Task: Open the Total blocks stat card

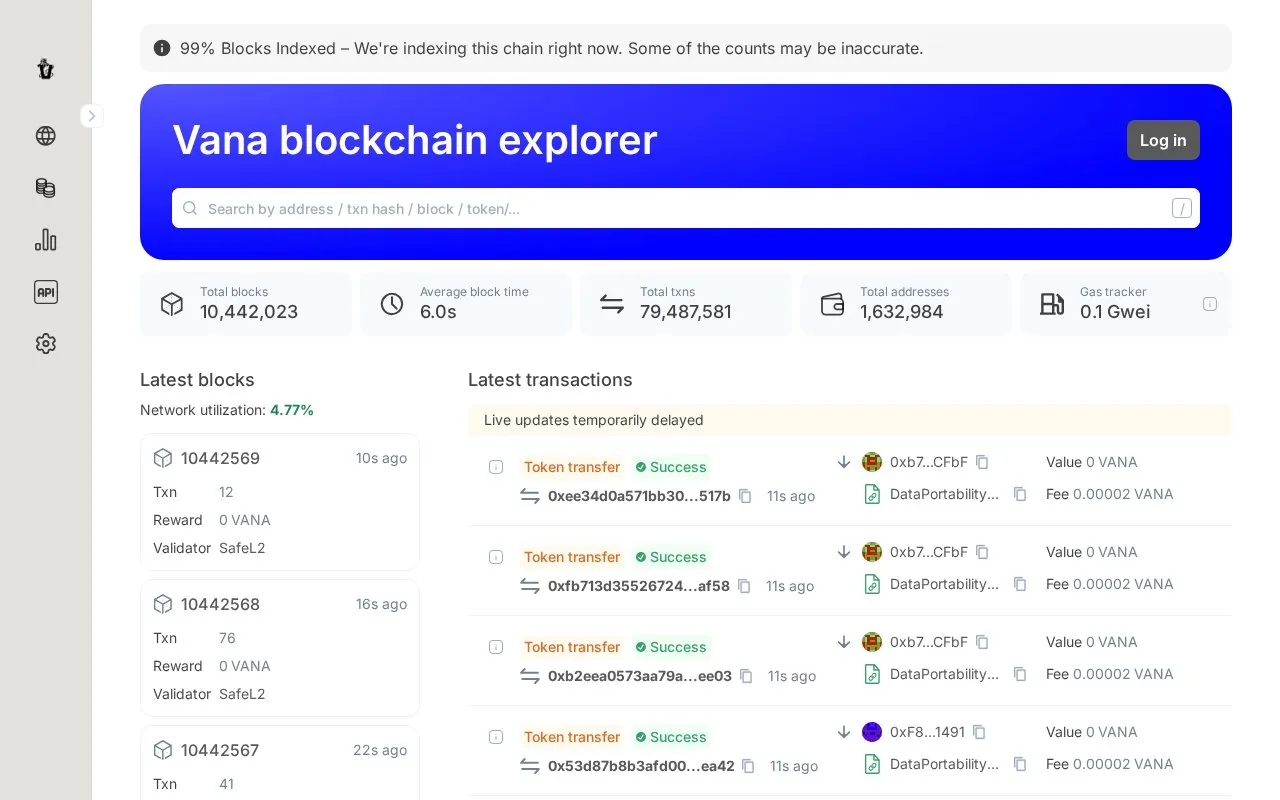Action: [x=246, y=303]
